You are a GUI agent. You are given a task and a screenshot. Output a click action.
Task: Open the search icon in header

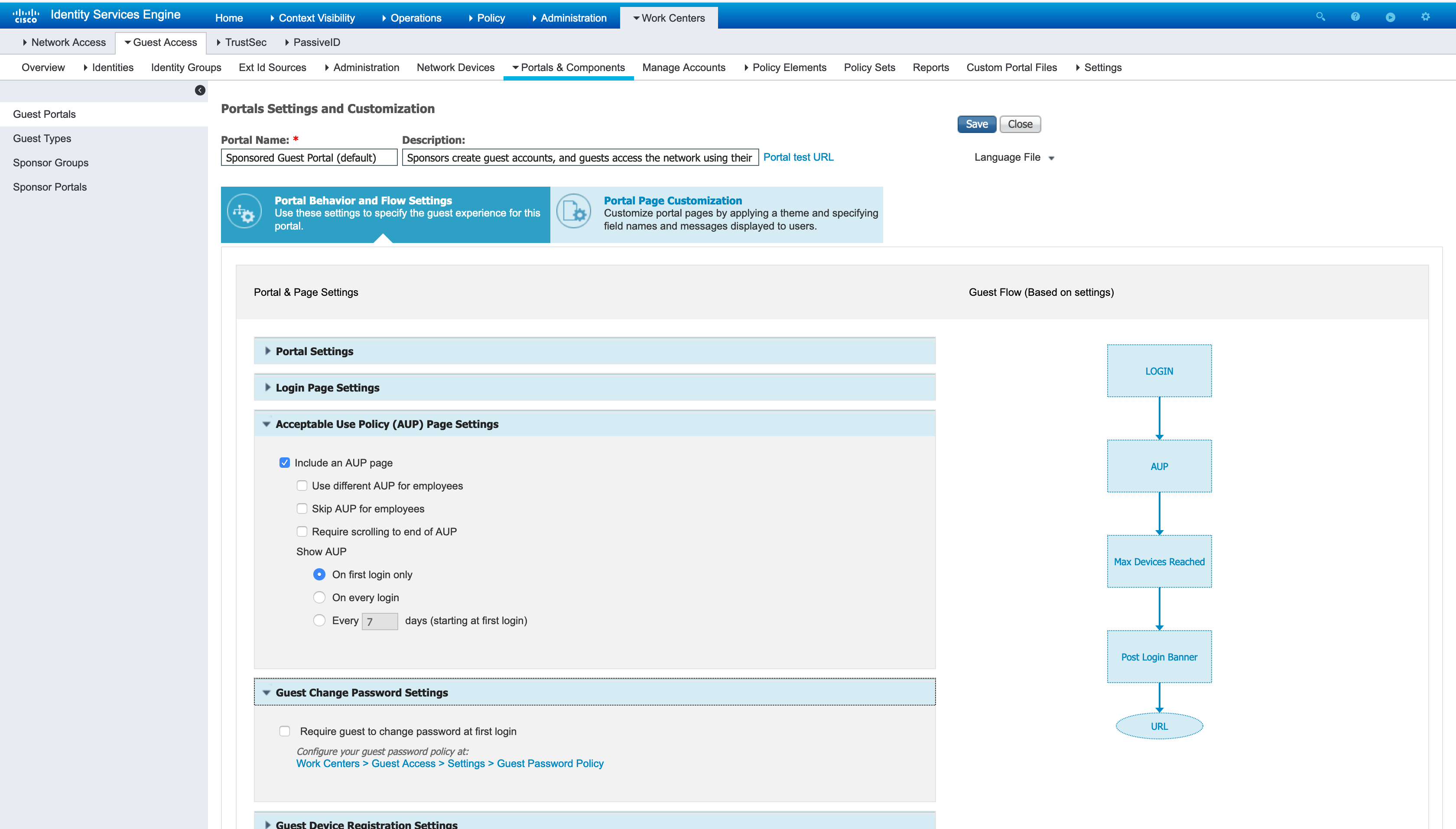pyautogui.click(x=1320, y=16)
